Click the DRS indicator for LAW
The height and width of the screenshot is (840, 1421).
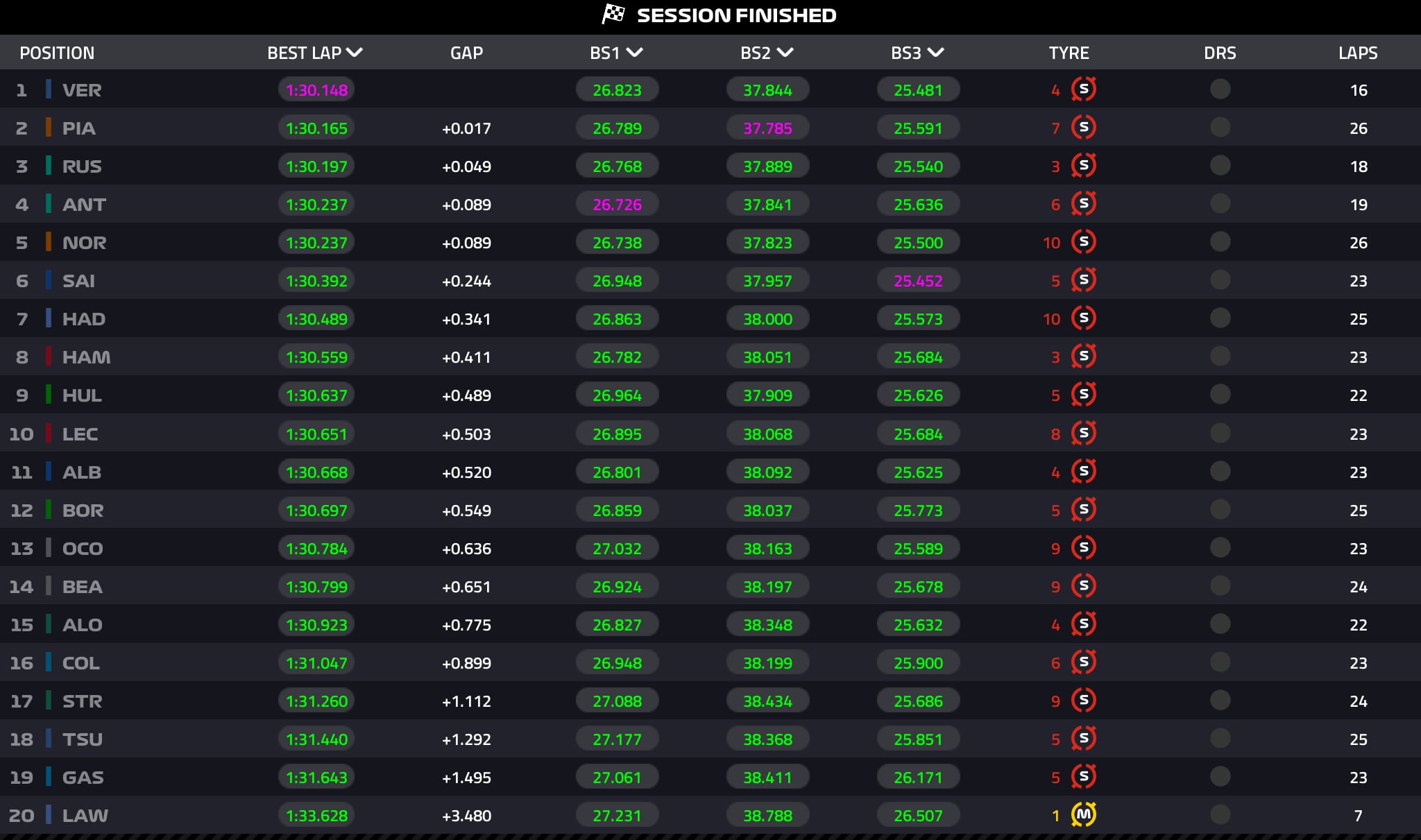1220,814
